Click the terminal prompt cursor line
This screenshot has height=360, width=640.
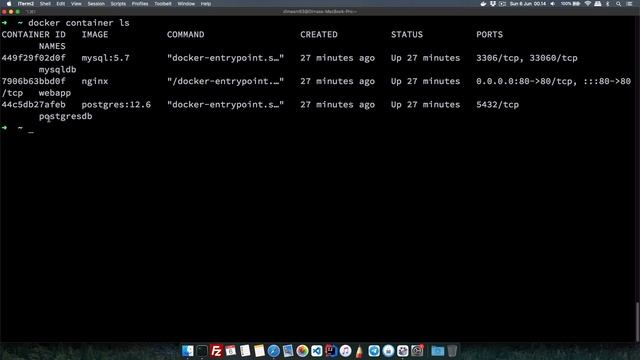click(x=31, y=129)
